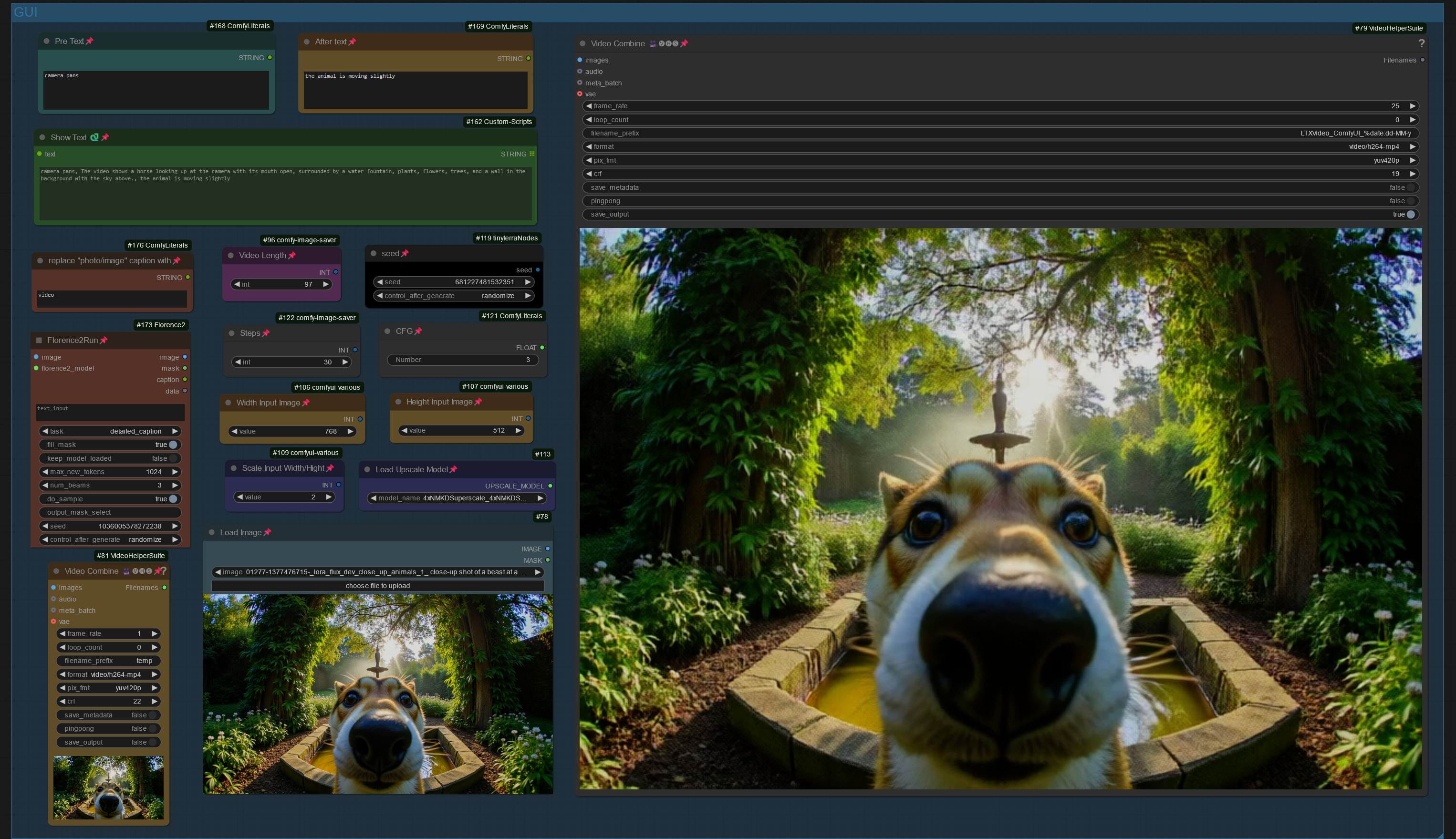Click the #173 Florence2 node badge
1456x839 pixels.
tap(161, 324)
